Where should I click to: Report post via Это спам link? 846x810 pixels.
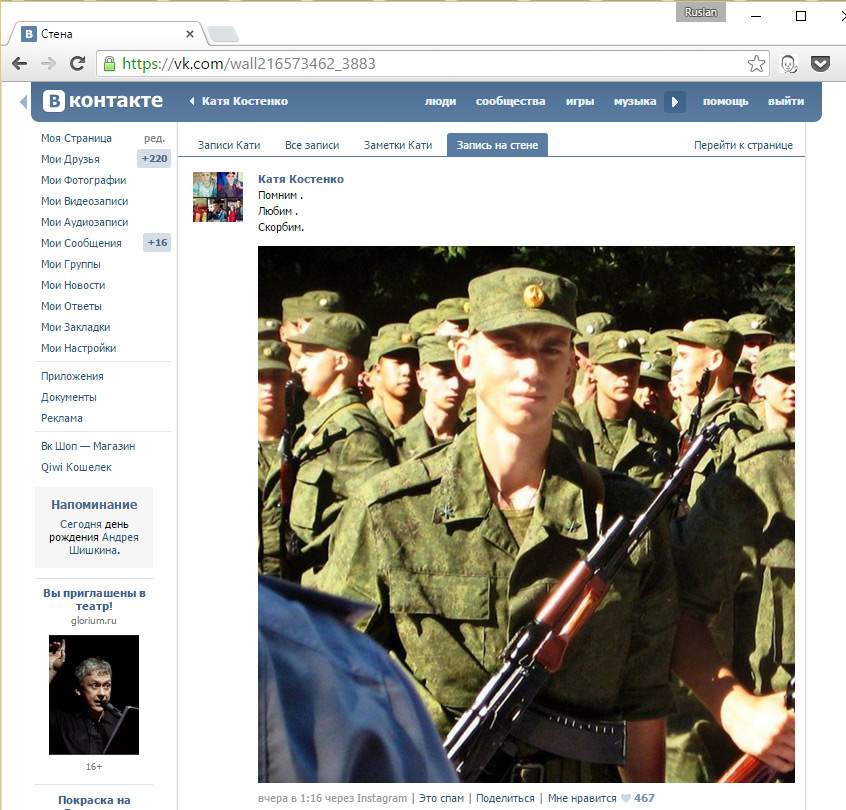pos(441,798)
